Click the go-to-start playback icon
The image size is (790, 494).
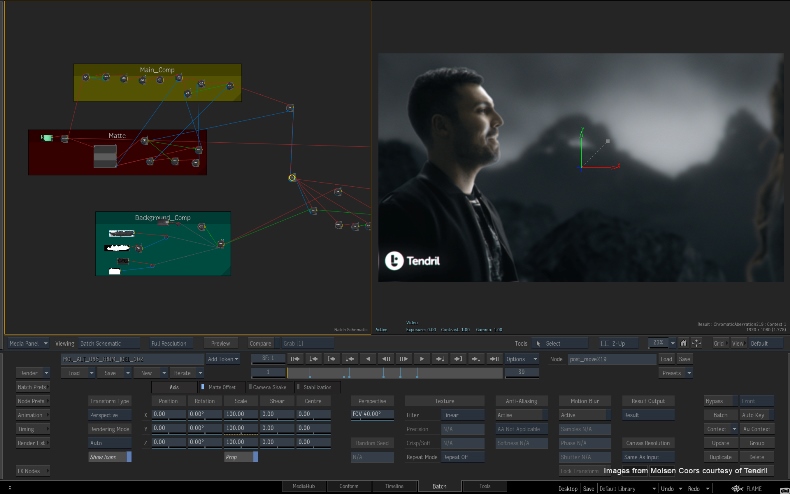(295, 359)
